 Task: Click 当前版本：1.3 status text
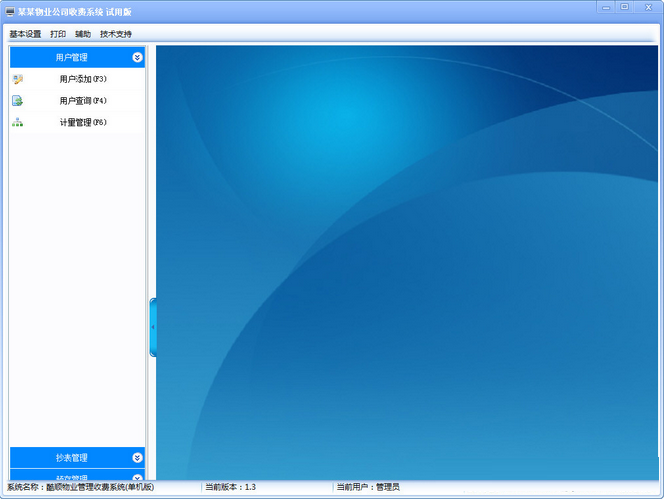coord(230,487)
